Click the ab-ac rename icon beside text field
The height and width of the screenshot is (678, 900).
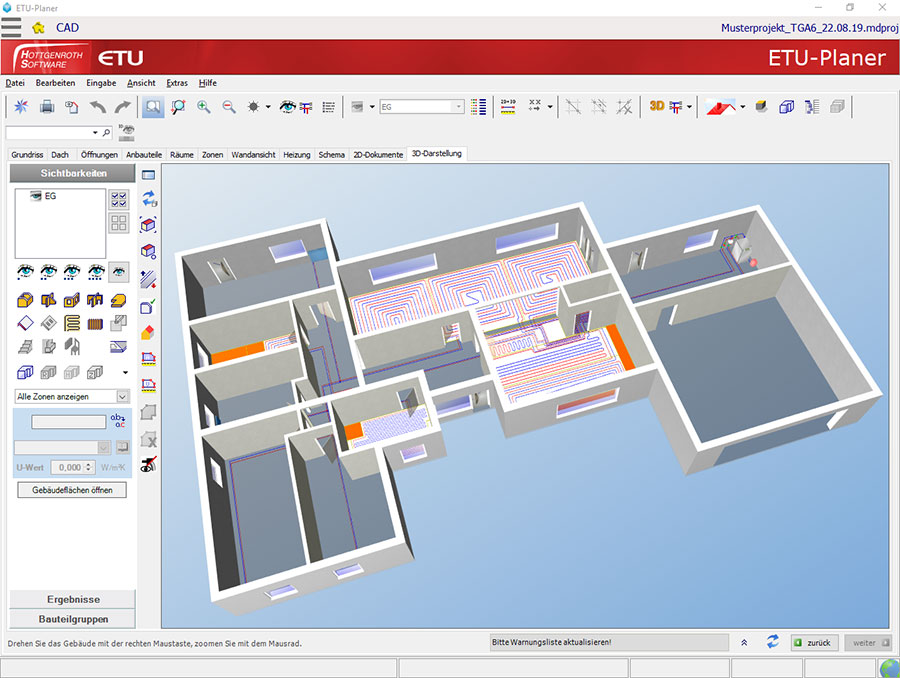[x=118, y=421]
